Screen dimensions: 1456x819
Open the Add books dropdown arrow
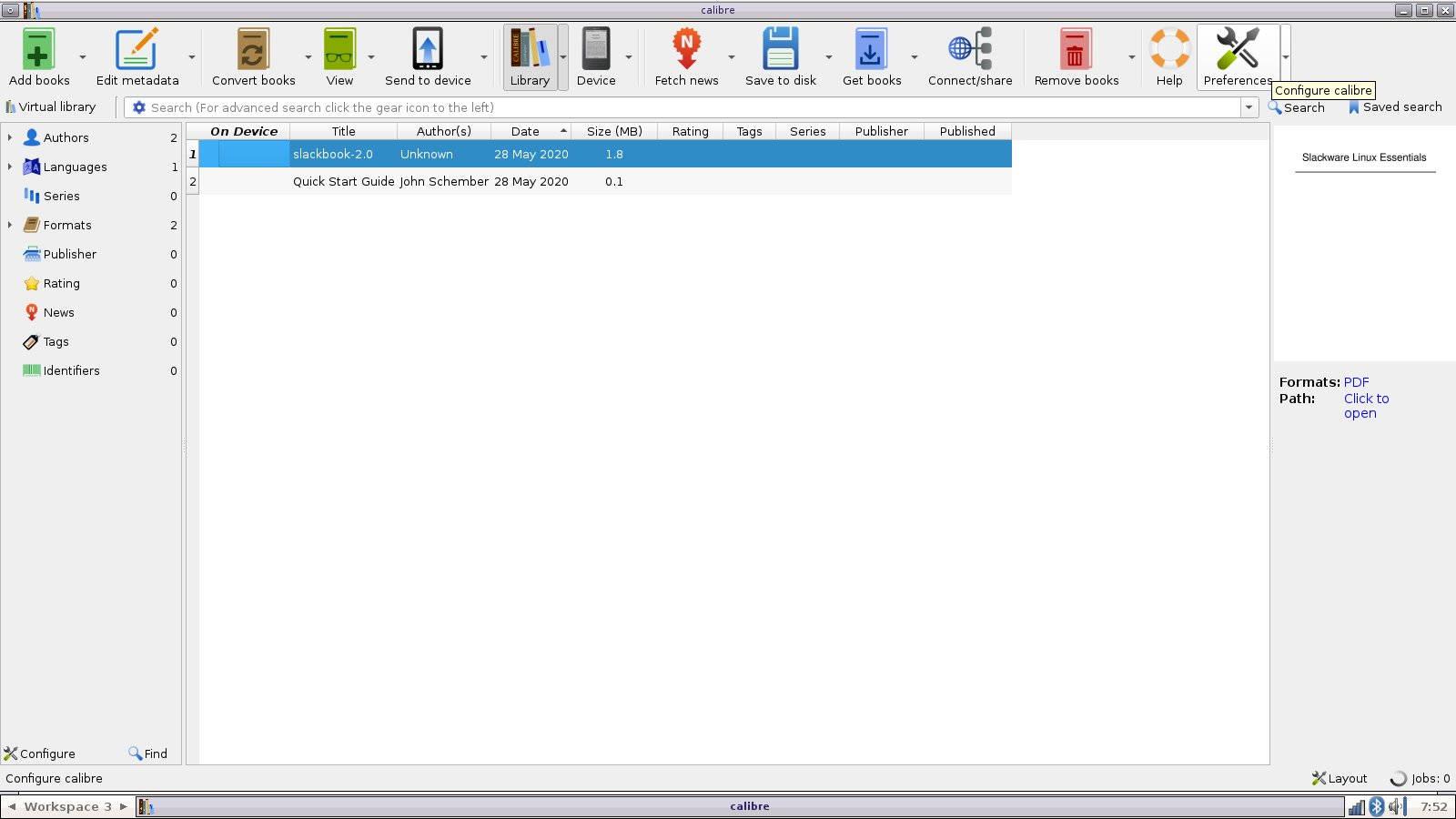(x=83, y=57)
